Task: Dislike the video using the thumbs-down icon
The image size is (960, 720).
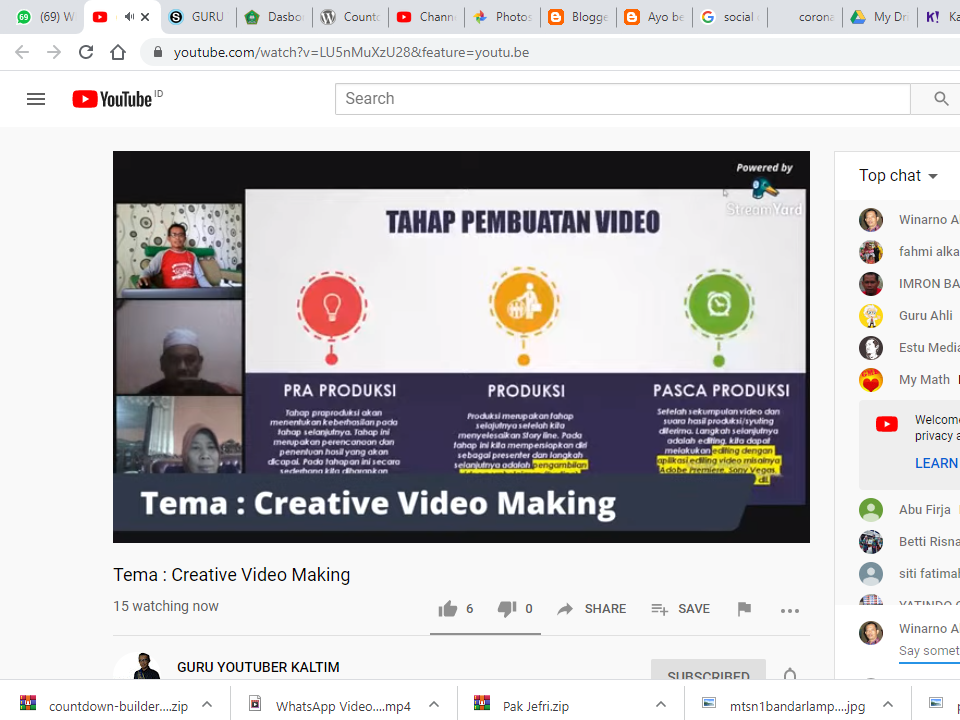Action: [508, 608]
